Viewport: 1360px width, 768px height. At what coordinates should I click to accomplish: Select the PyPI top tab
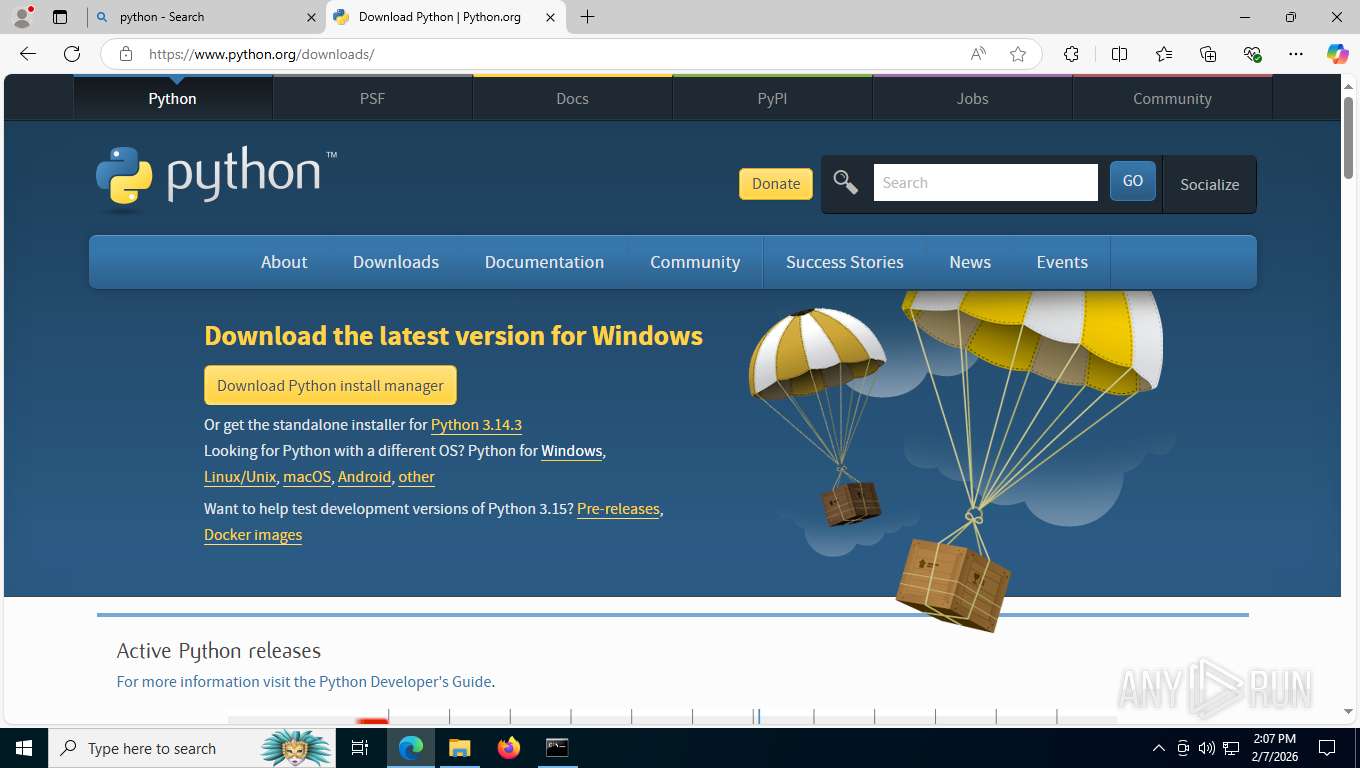[x=772, y=98]
